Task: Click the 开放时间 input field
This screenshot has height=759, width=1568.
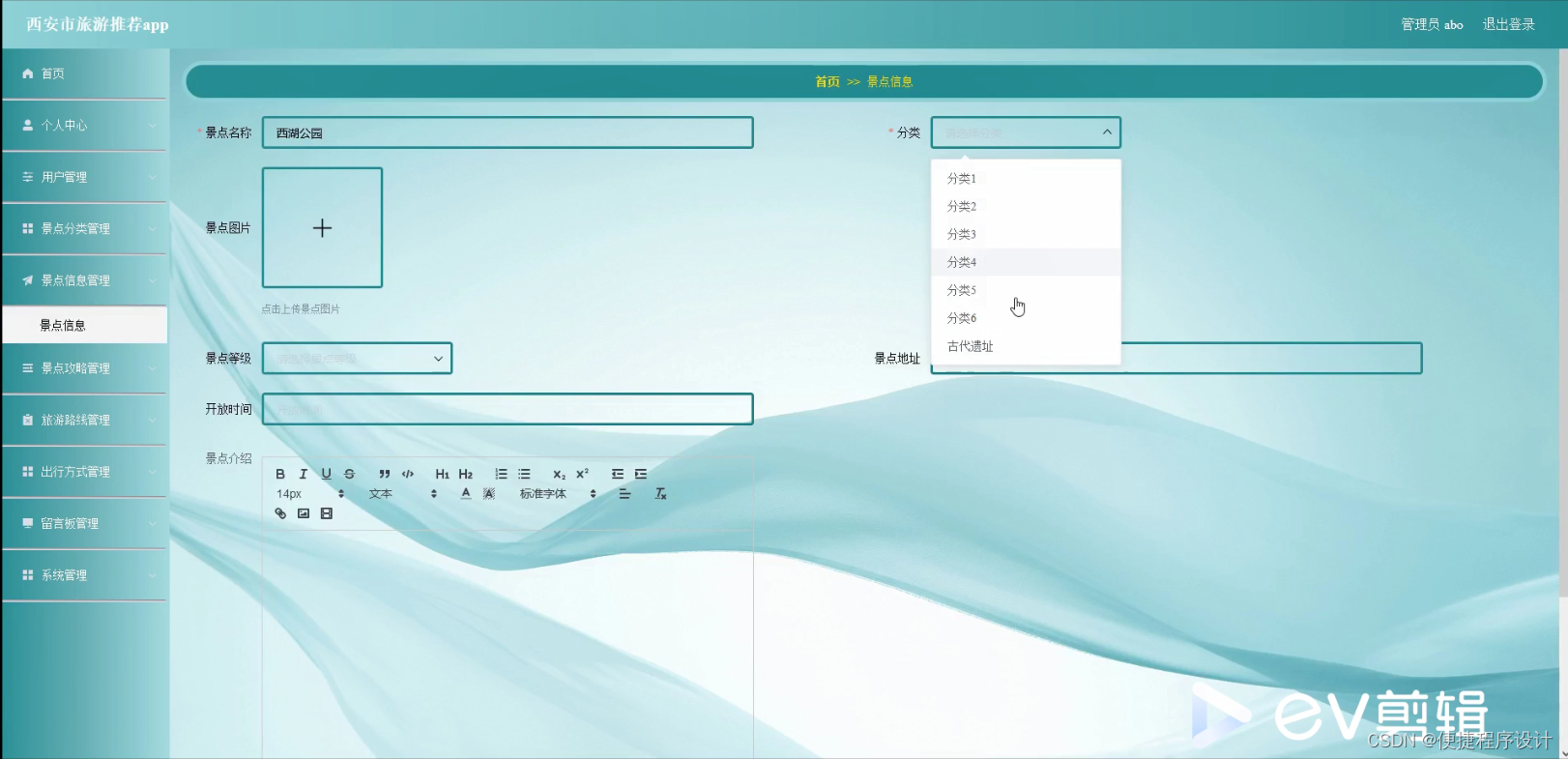Action: [508, 409]
